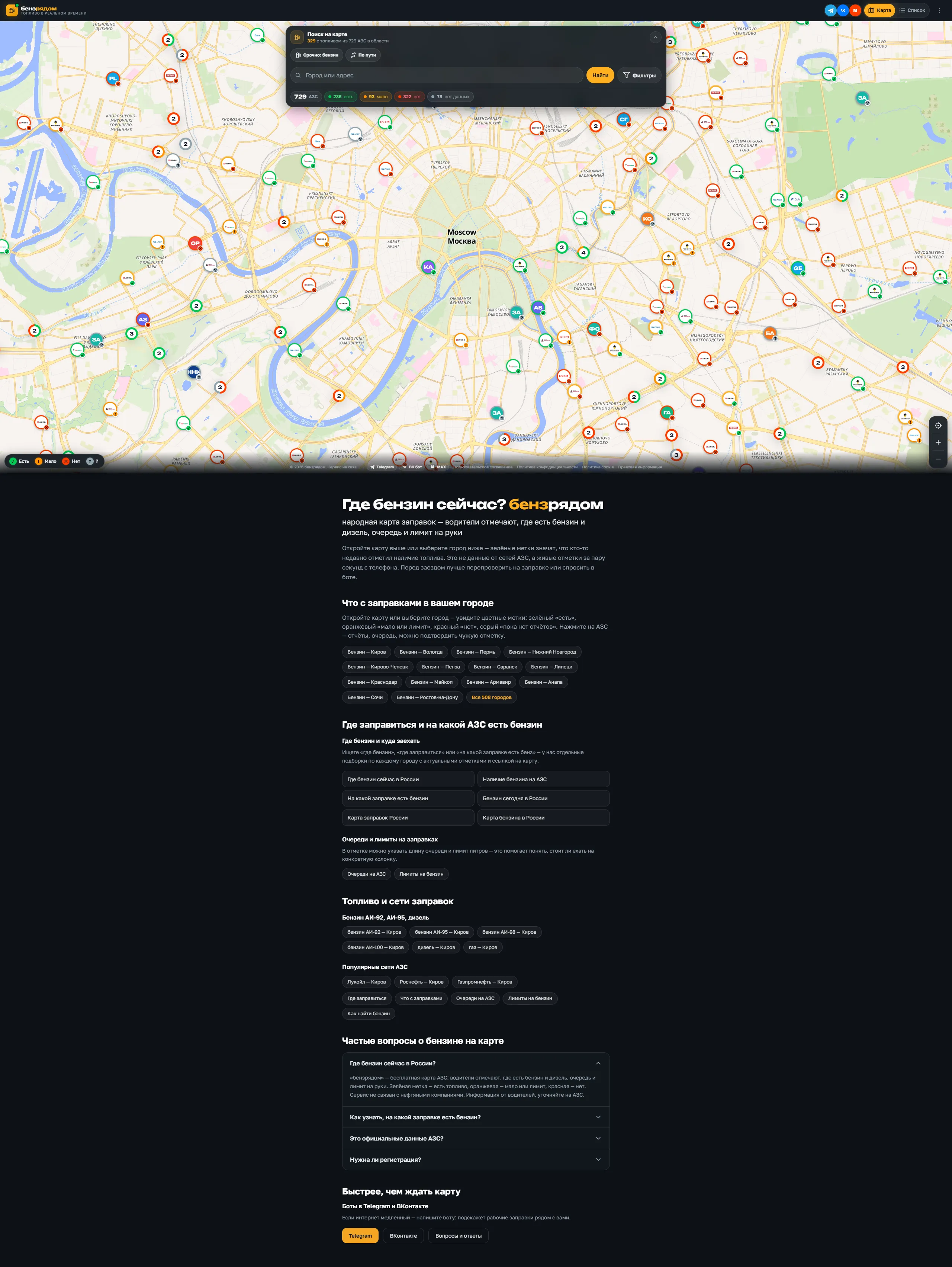Select the red ФС station marker

point(594,329)
